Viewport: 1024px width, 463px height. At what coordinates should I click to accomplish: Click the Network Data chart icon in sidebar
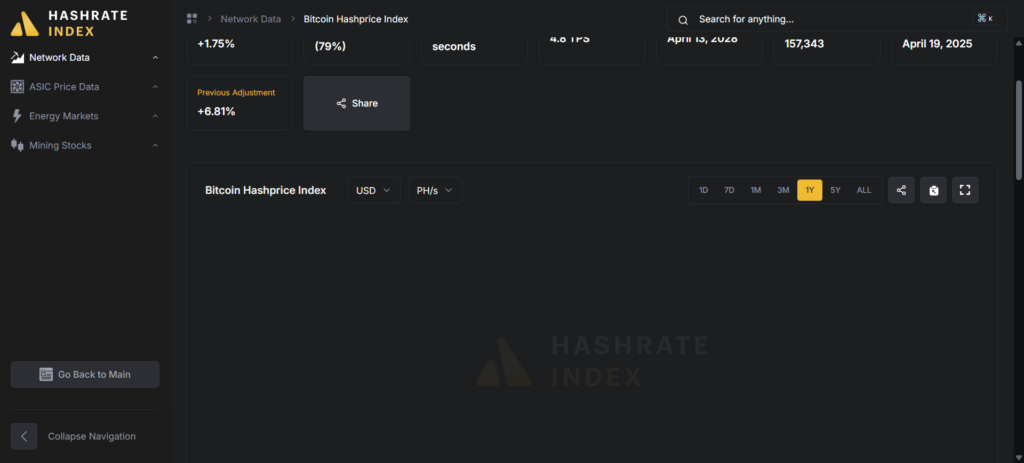pyautogui.click(x=18, y=57)
